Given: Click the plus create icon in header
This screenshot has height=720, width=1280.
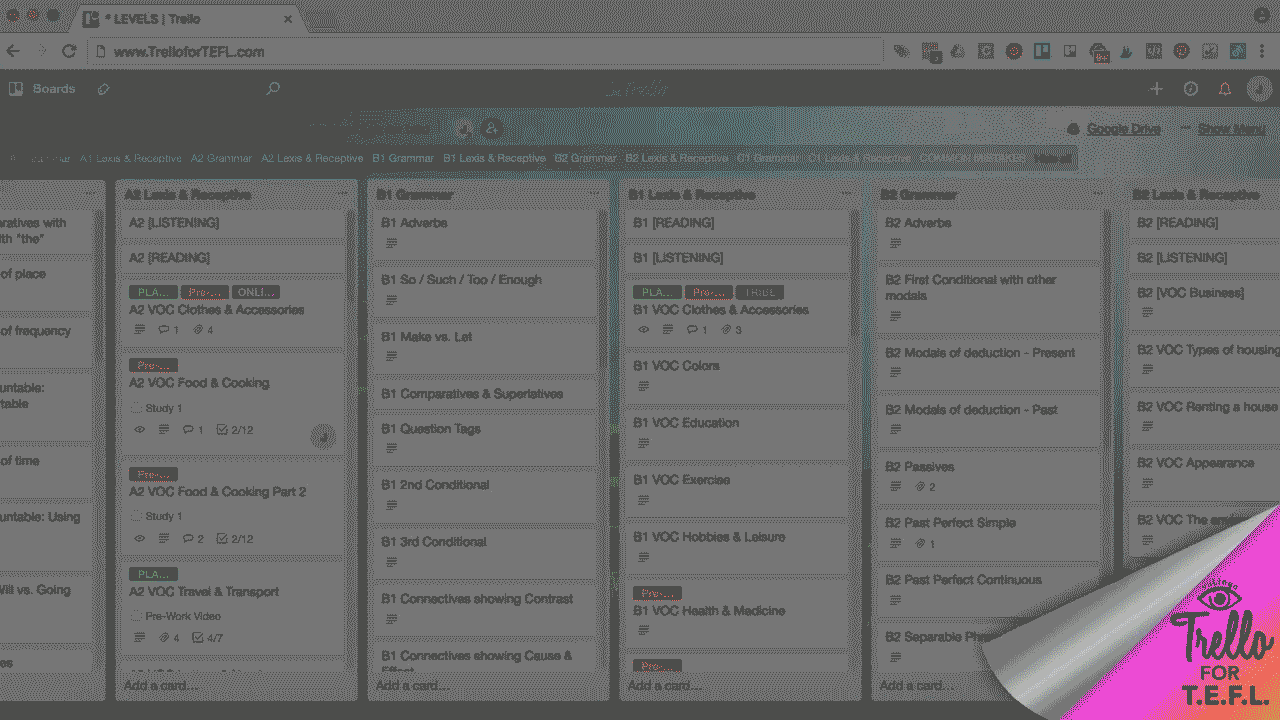Looking at the screenshot, I should pos(1156,89).
